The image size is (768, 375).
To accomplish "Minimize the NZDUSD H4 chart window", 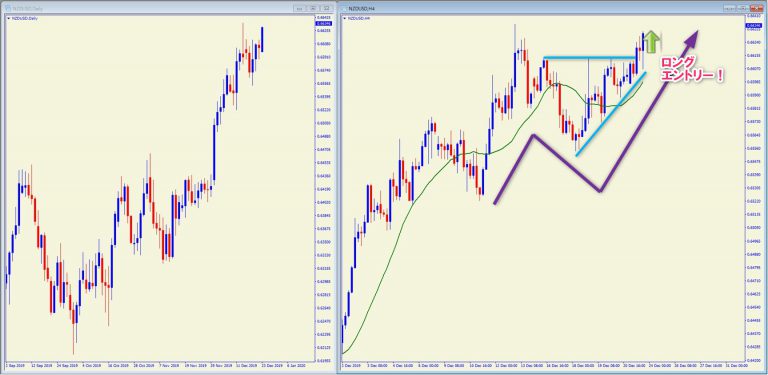I will pyautogui.click(x=730, y=8).
